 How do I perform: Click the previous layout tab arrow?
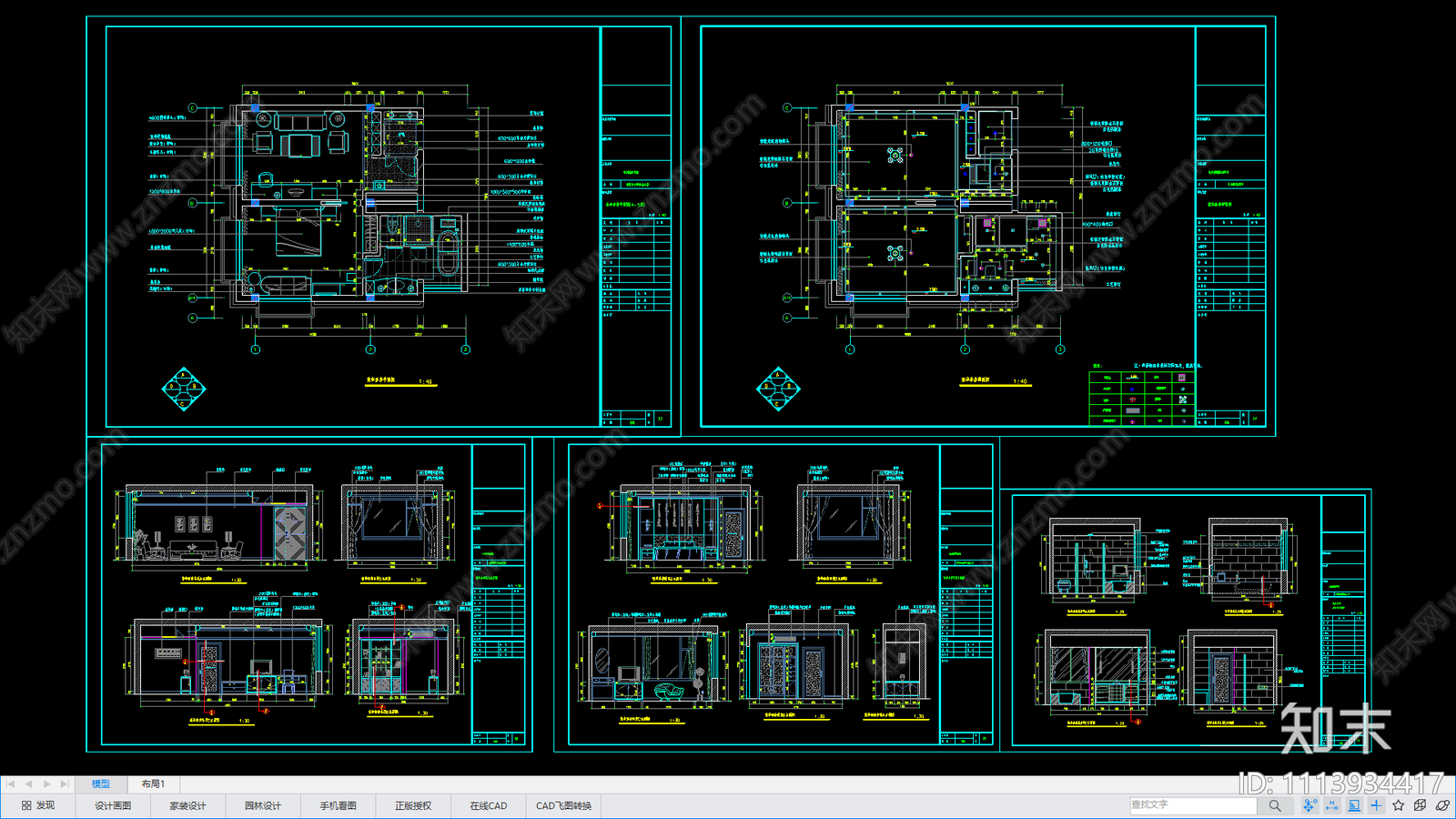(28, 784)
